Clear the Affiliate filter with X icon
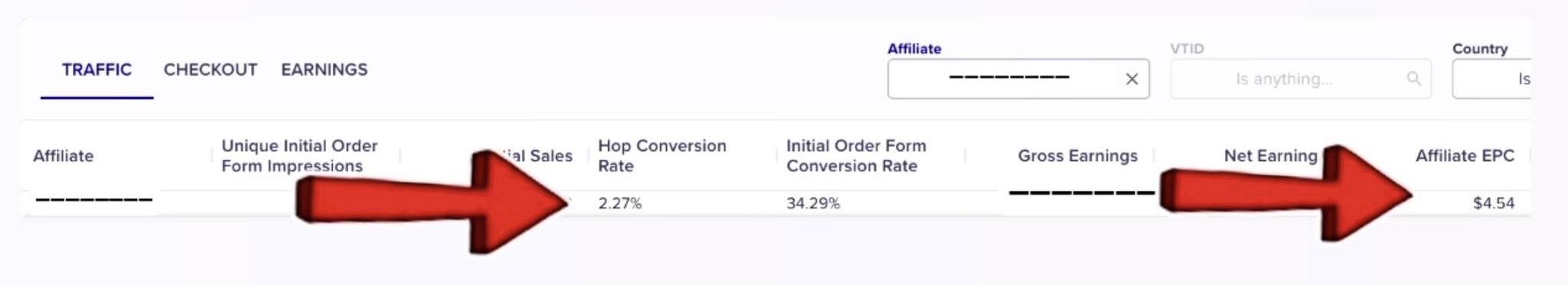Screen dimensions: 1568x285 pos(1132,79)
